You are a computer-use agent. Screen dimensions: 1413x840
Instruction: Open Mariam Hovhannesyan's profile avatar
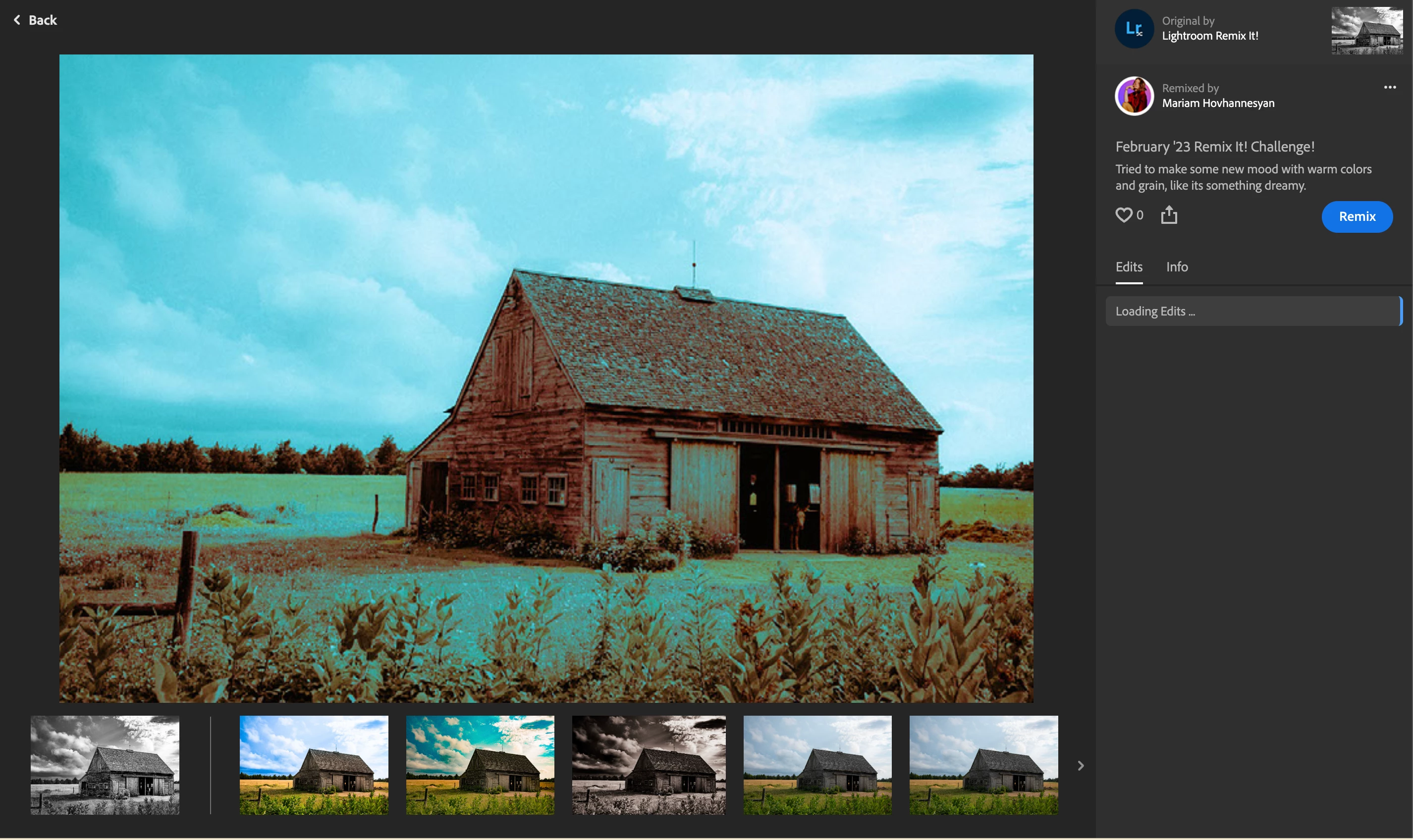[1134, 96]
